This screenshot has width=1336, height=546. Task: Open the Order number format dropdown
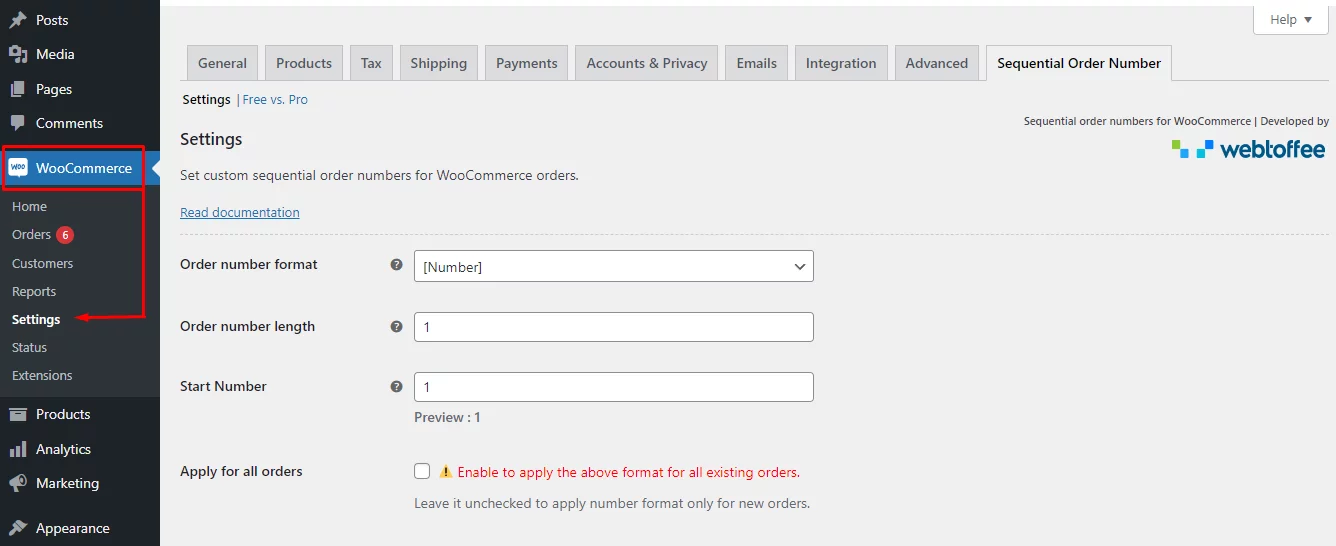614,266
